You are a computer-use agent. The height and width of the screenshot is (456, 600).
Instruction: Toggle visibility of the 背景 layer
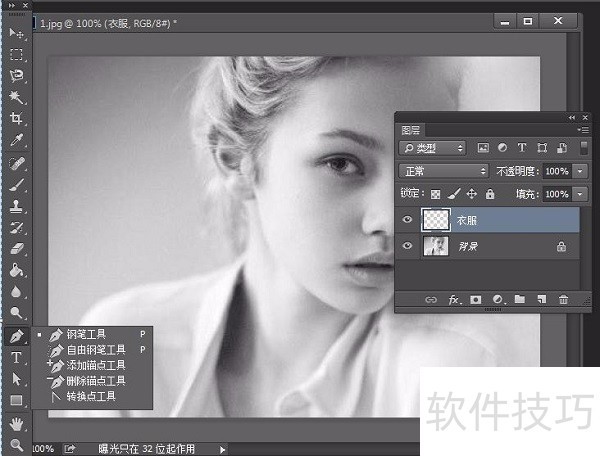click(407, 246)
